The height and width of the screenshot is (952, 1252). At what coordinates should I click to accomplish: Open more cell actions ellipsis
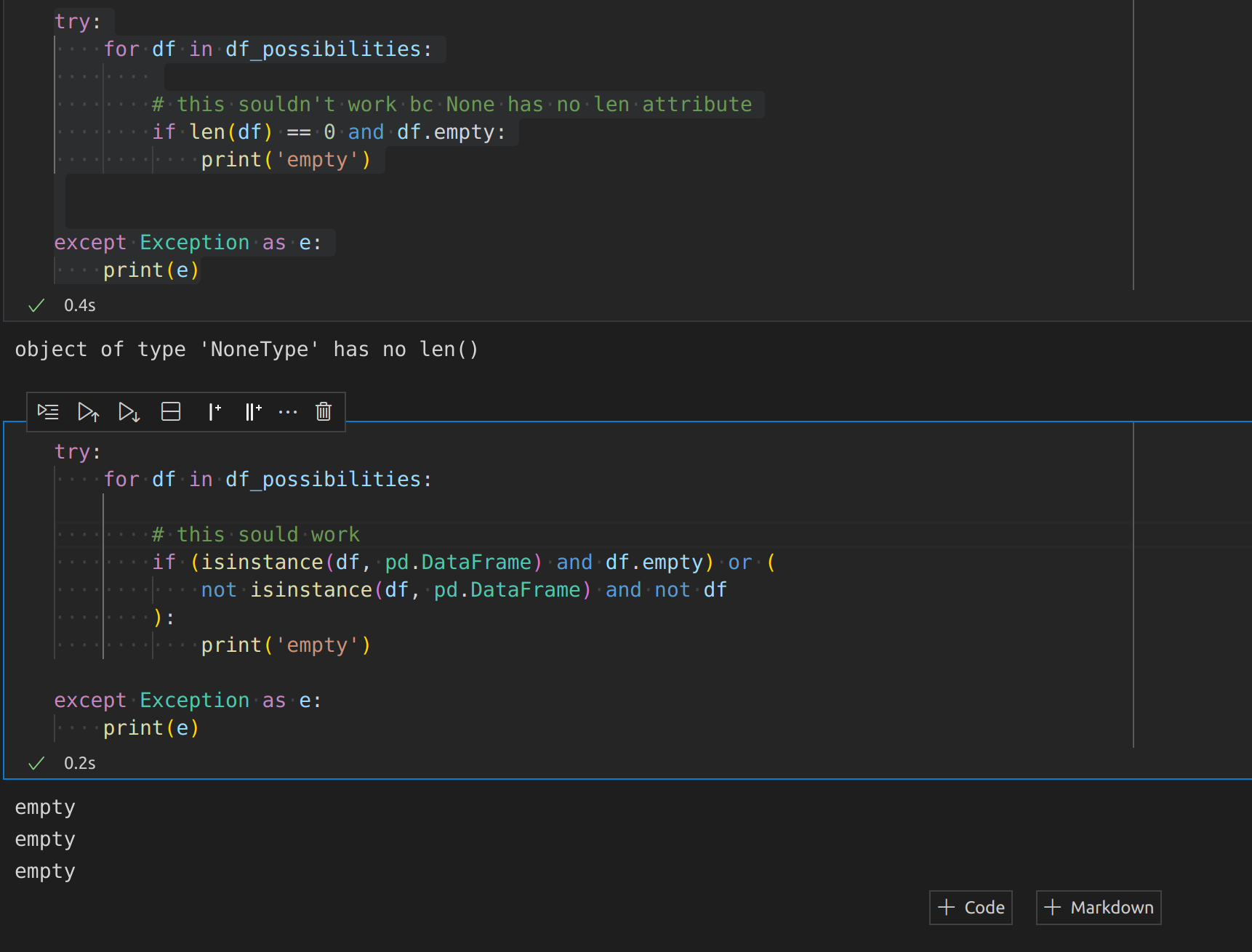(288, 412)
